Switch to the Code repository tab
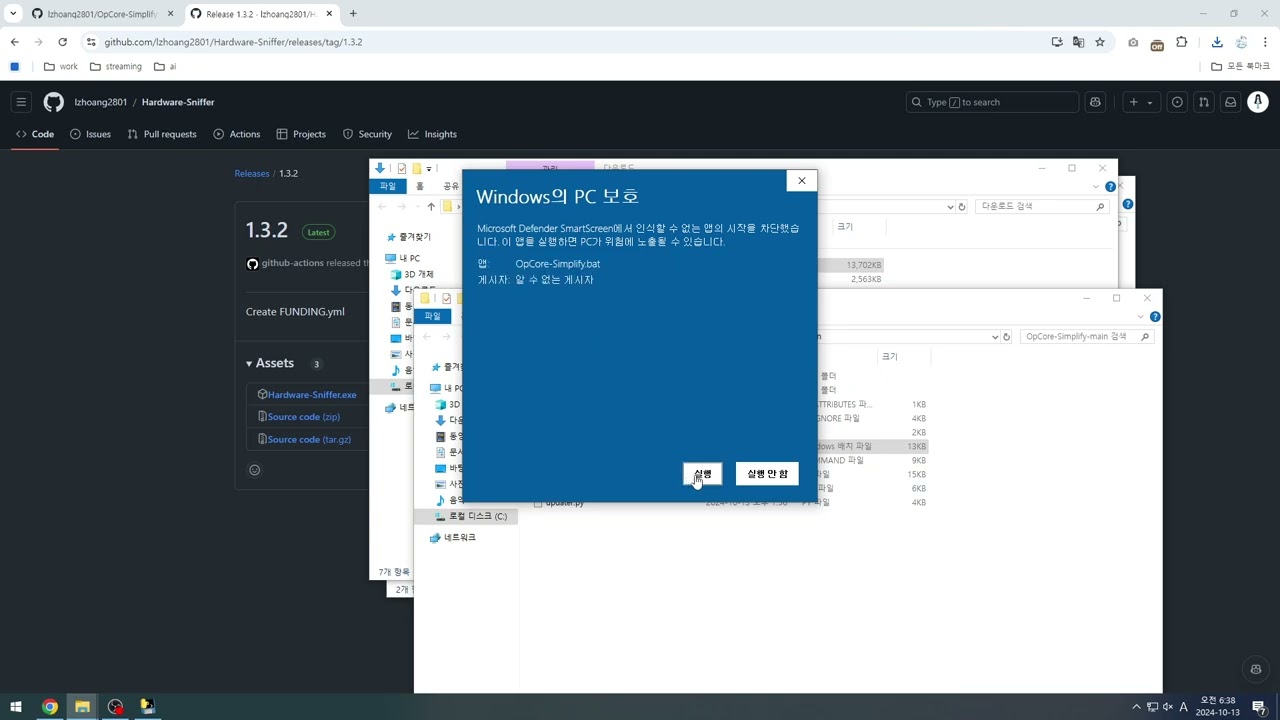The height and width of the screenshot is (720, 1280). tap(35, 134)
